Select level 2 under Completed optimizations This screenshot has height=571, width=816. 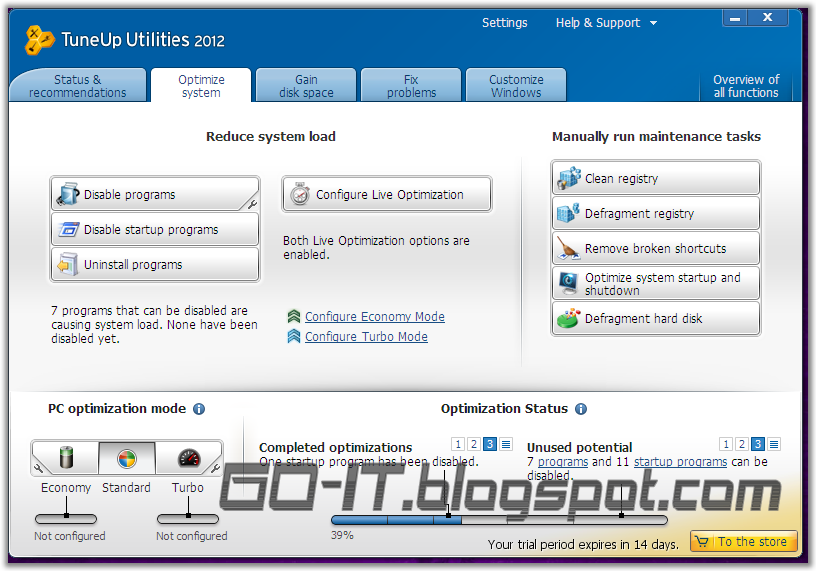click(x=474, y=444)
